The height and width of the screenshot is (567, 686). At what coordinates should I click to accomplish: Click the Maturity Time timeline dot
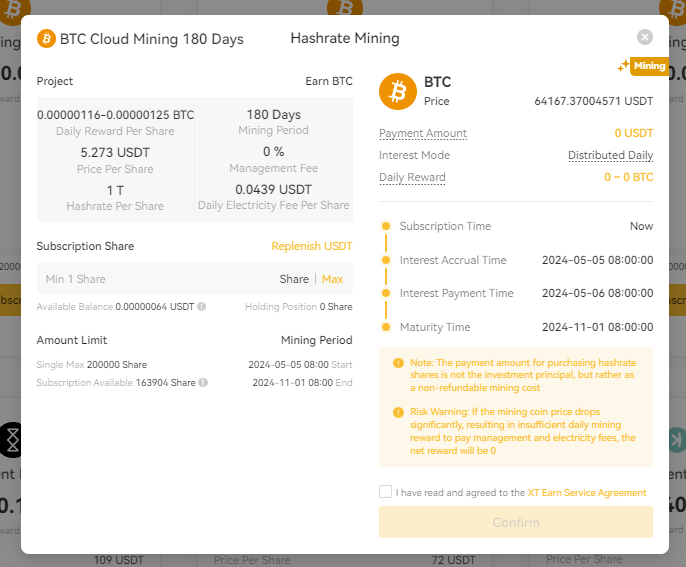(386, 327)
